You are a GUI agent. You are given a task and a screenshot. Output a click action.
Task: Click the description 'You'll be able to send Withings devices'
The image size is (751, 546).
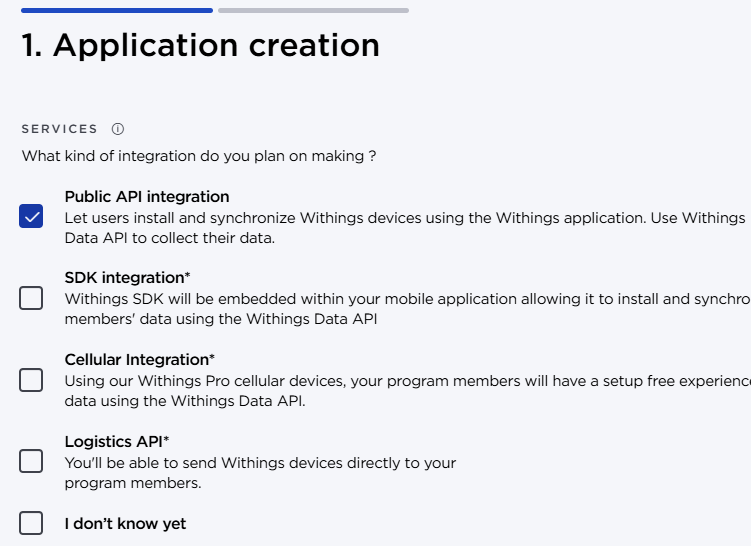click(x=260, y=473)
